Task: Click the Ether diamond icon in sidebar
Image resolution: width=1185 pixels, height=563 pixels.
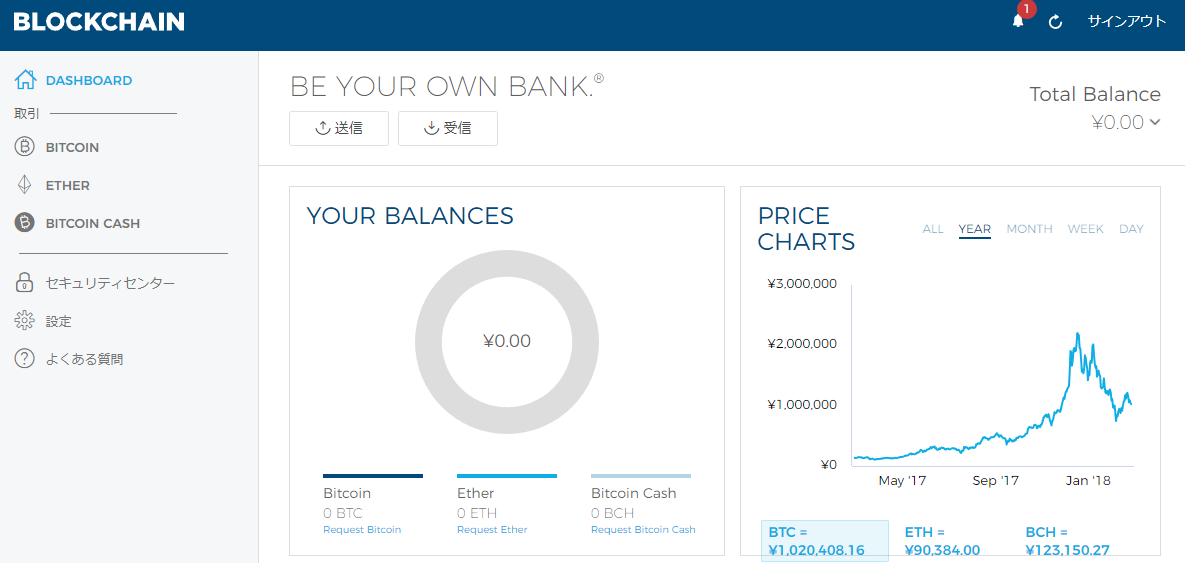Action: pos(24,185)
